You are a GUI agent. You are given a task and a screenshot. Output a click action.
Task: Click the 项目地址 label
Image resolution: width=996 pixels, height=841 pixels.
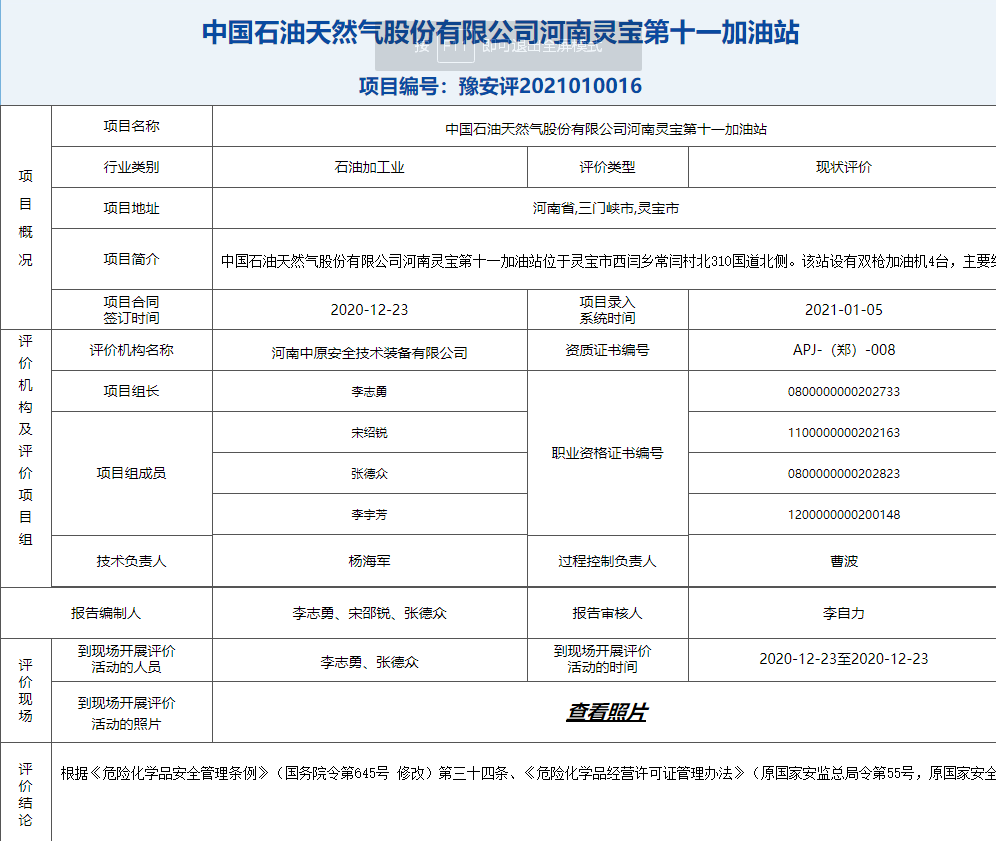pyautogui.click(x=131, y=208)
